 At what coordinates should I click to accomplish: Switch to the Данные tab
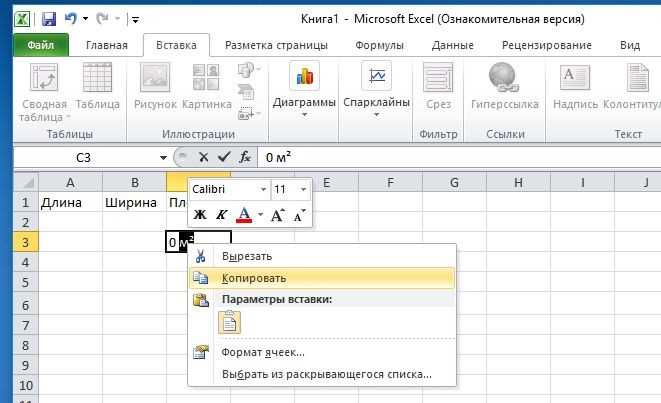click(453, 45)
